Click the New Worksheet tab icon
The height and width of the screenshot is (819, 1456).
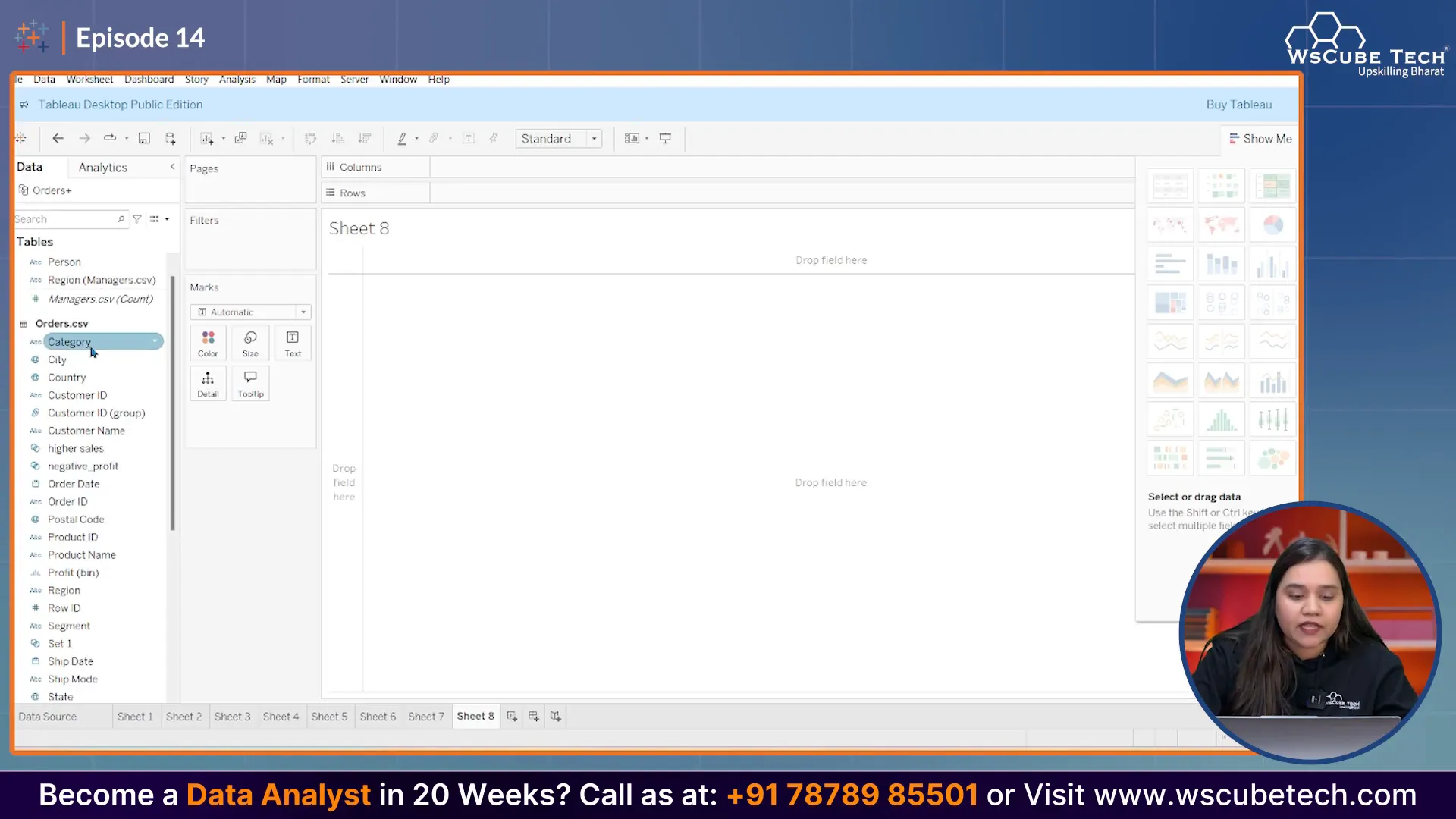513,717
